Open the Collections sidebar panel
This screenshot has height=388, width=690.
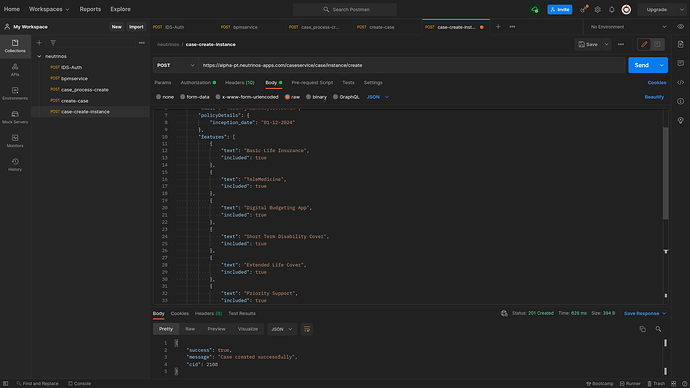click(15, 46)
